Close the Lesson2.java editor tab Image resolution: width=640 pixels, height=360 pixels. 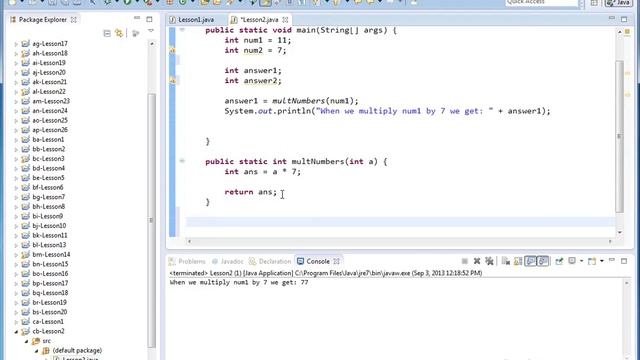[x=285, y=20]
